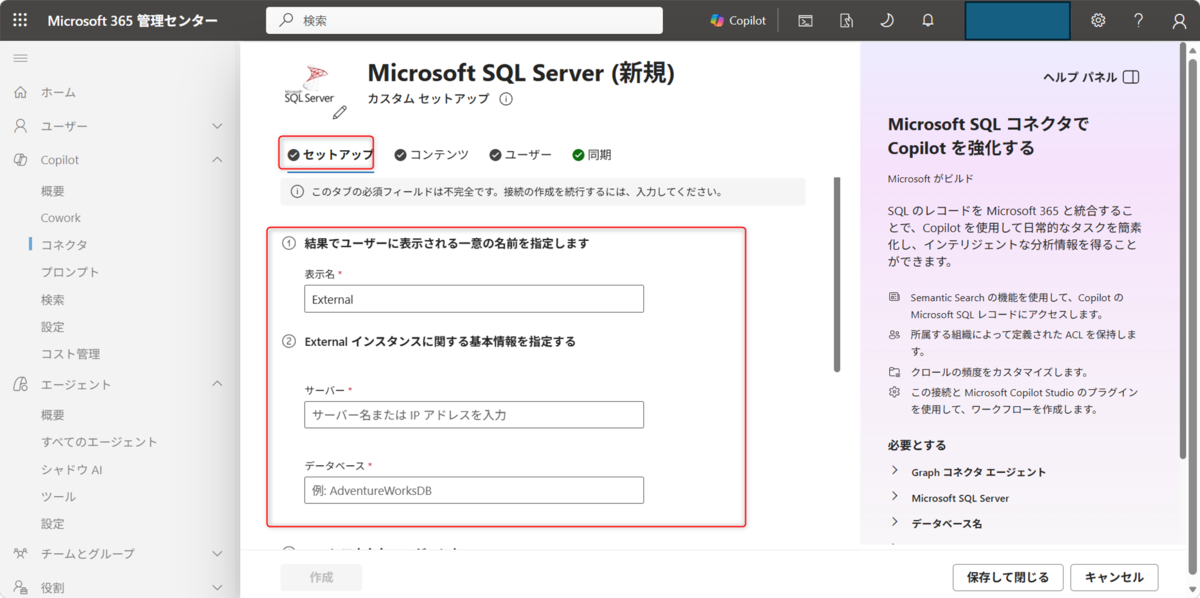Collapse navigation with hamburger icon
This screenshot has width=1200, height=598.
(20, 58)
